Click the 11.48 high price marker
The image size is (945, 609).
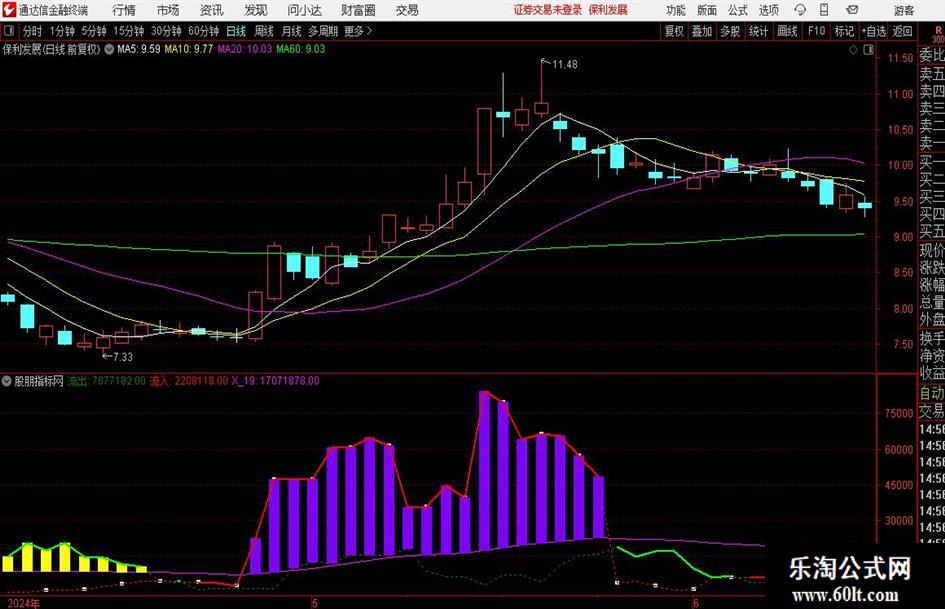[565, 65]
